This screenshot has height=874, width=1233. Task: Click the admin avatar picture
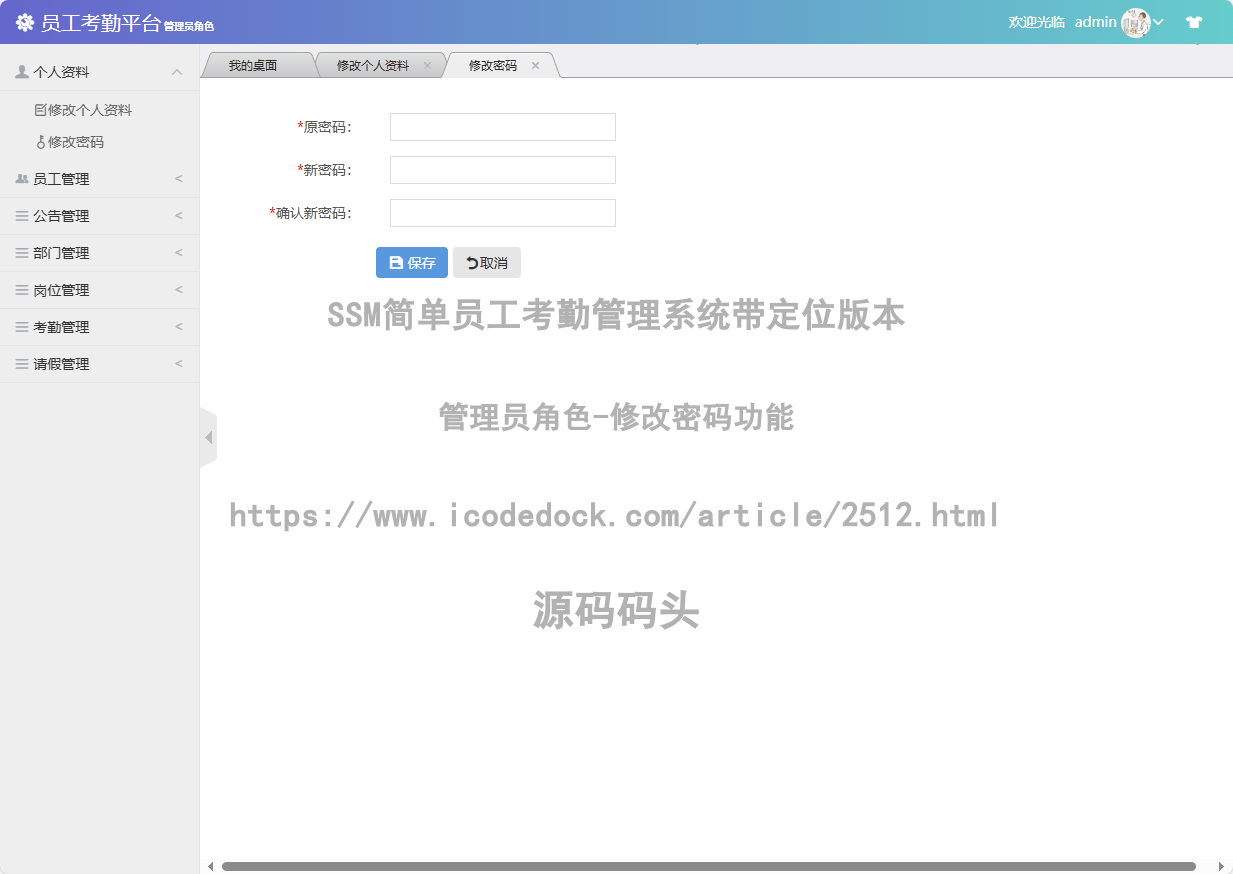click(x=1136, y=22)
